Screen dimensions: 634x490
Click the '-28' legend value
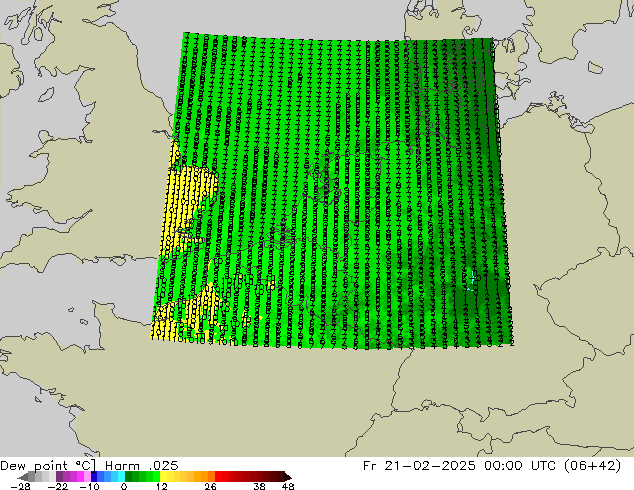pos(20,486)
